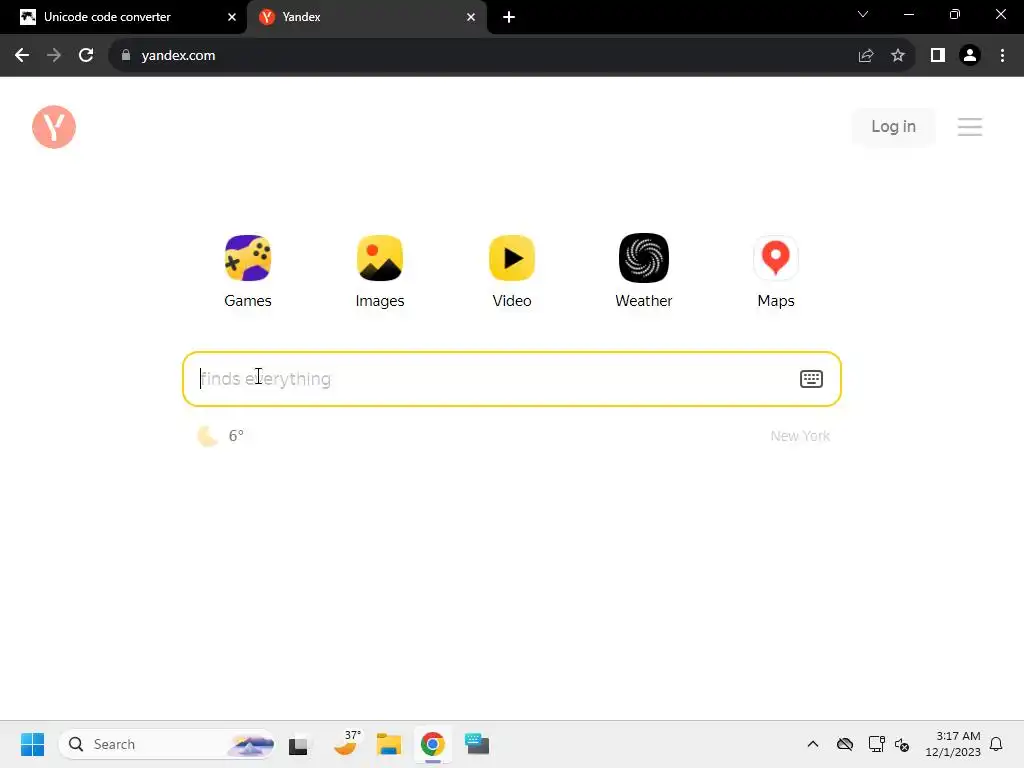Open File Explorer from the taskbar
Image resolution: width=1024 pixels, height=768 pixels.
pyautogui.click(x=389, y=744)
